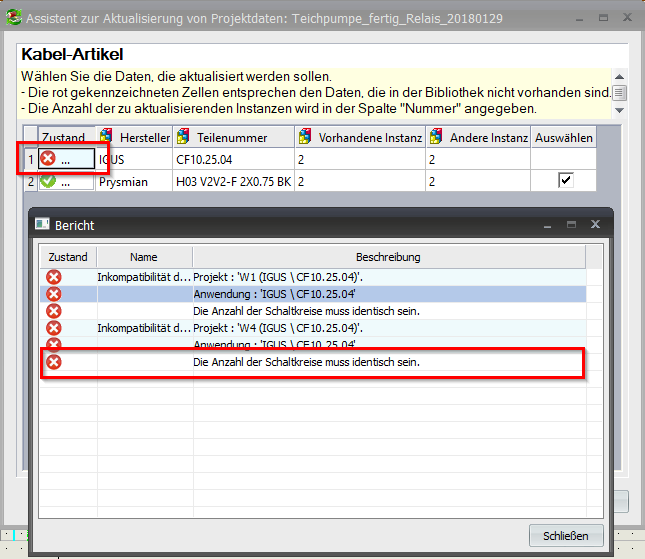The width and height of the screenshot is (645, 559).
Task: Click the red error icon in IGUS row
Action: pos(47,159)
